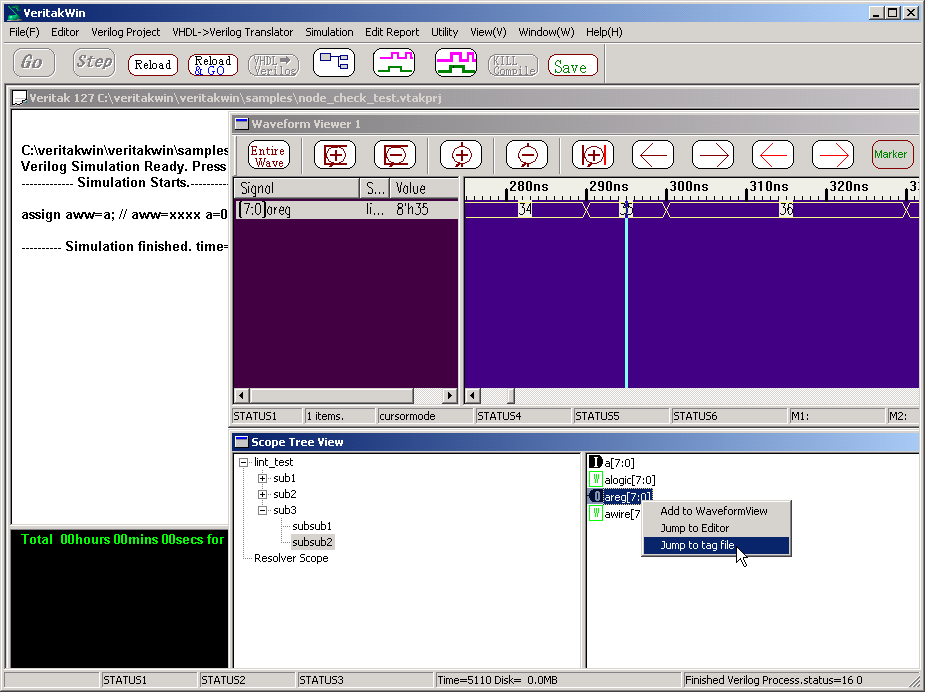Screen dimensions: 925x692
Task: Select the [7:0]areg row in the signal list
Action: tap(346, 209)
